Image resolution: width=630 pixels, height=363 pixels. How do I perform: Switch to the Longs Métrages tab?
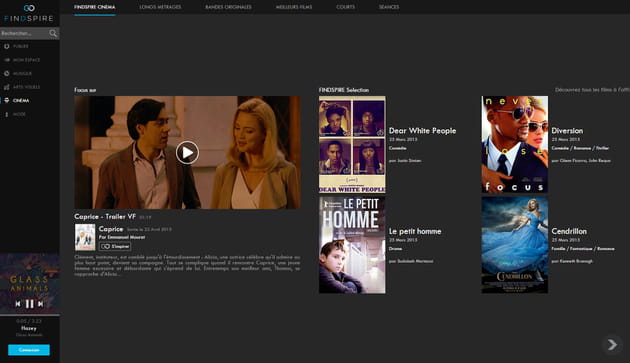pyautogui.click(x=160, y=7)
